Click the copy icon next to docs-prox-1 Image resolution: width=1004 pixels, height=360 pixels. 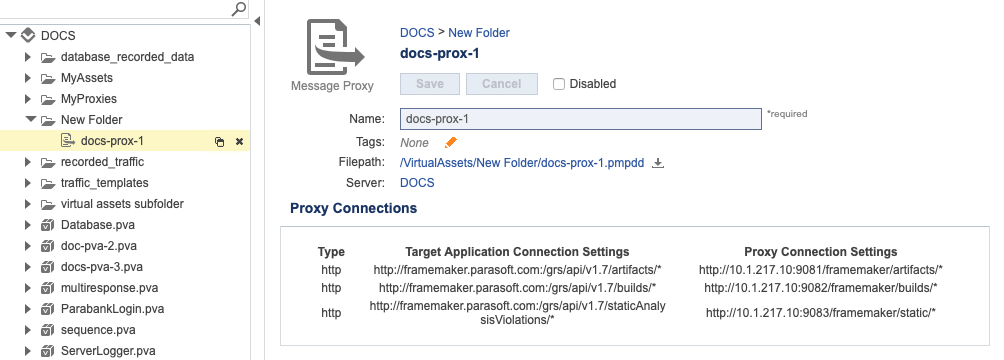click(219, 142)
